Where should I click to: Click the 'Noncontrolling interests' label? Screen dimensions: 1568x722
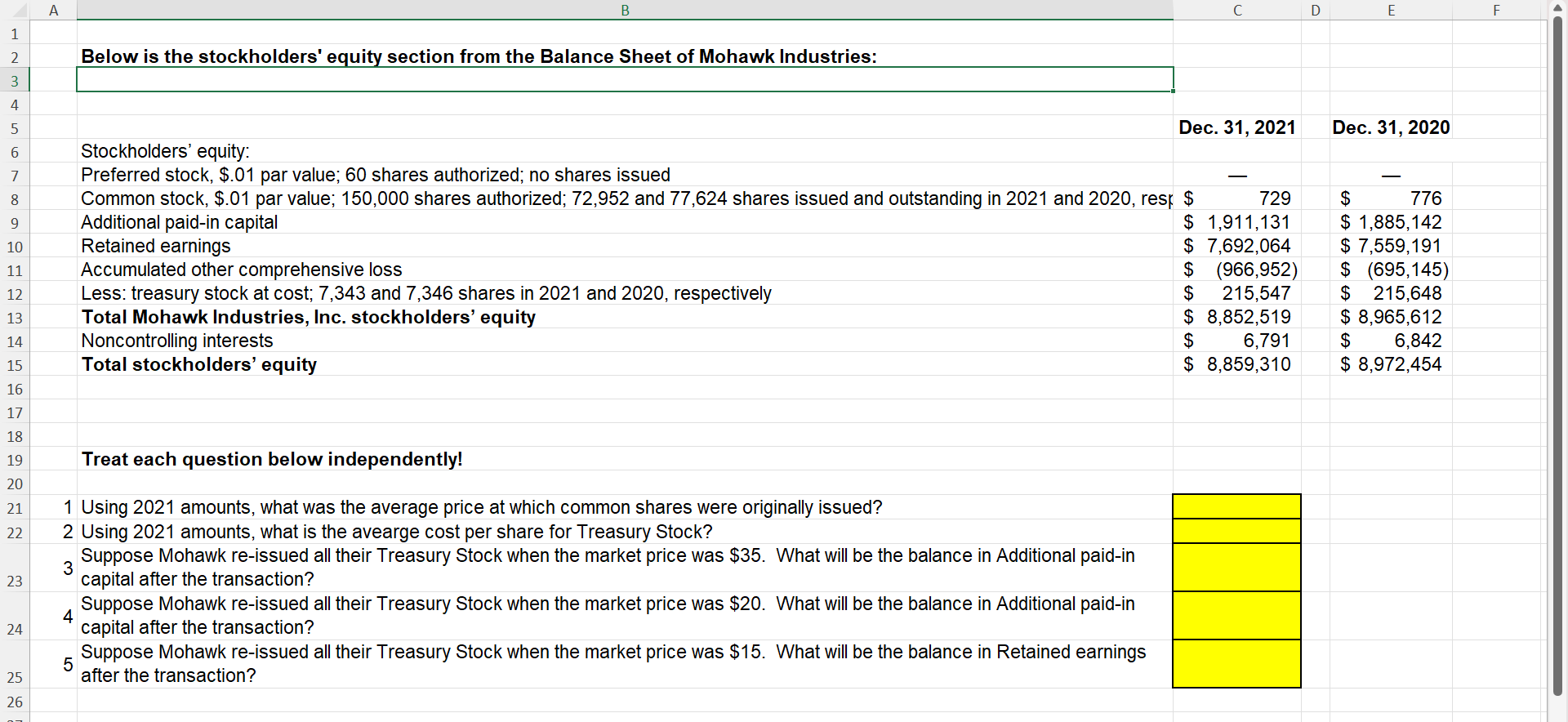[x=176, y=341]
